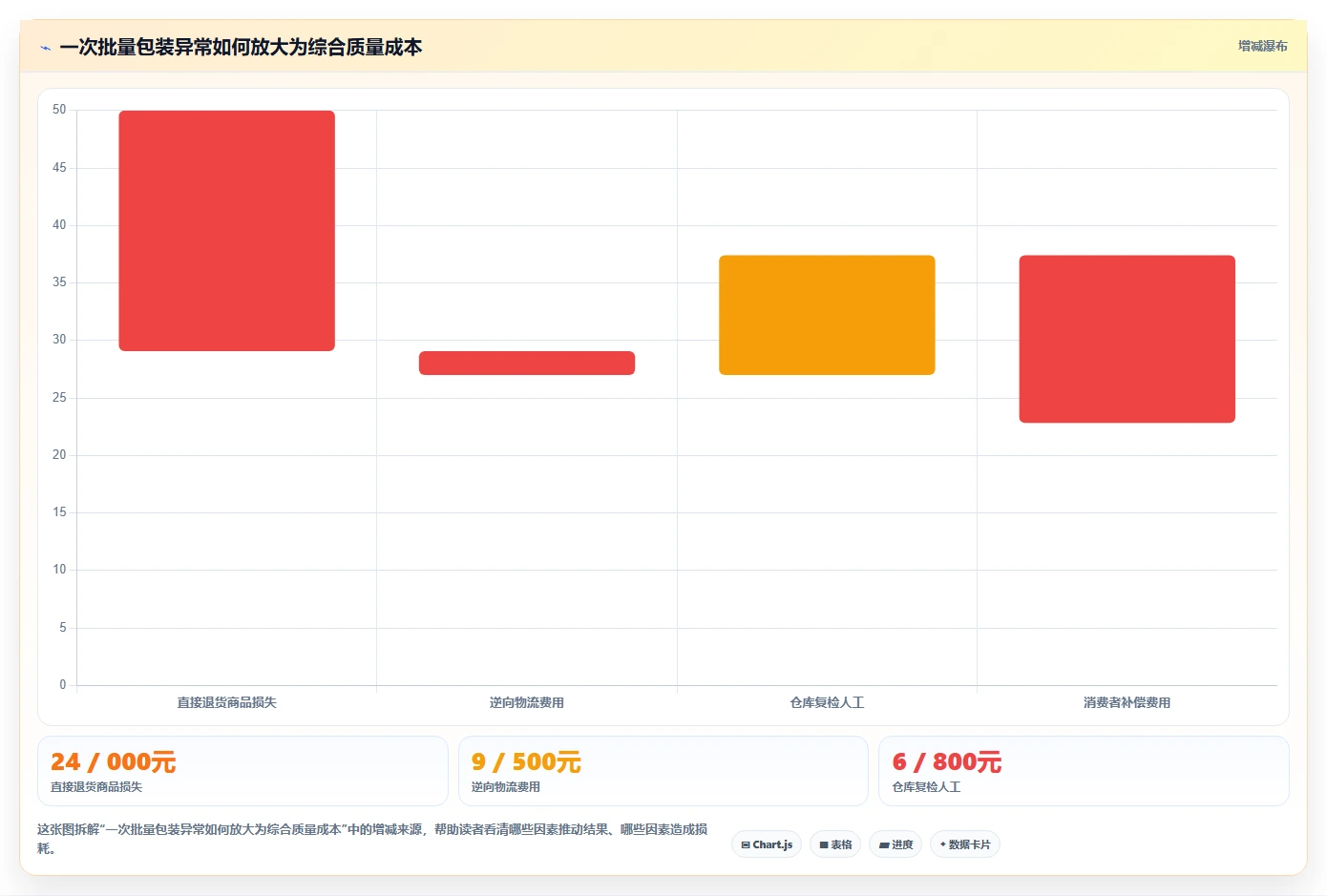Click the 逆向物流费用 caption under 9 / 500元
Image resolution: width=1327 pixels, height=896 pixels.
(506, 787)
